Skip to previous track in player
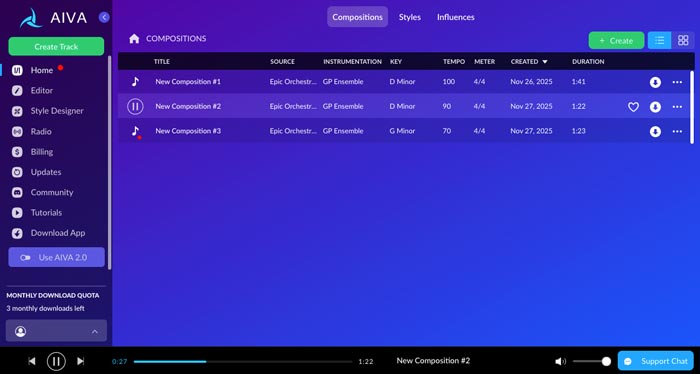This screenshot has height=374, width=700. [x=32, y=361]
